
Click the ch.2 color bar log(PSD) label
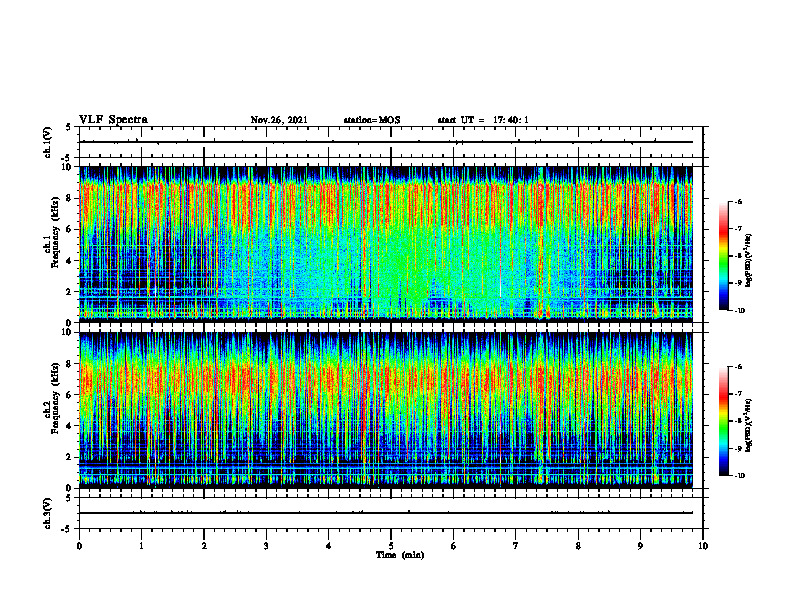coord(749,426)
